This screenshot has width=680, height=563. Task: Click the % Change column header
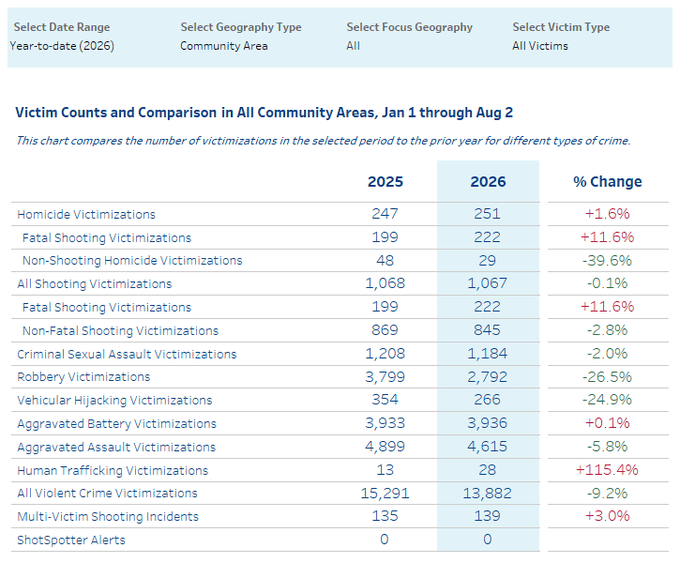pos(607,181)
